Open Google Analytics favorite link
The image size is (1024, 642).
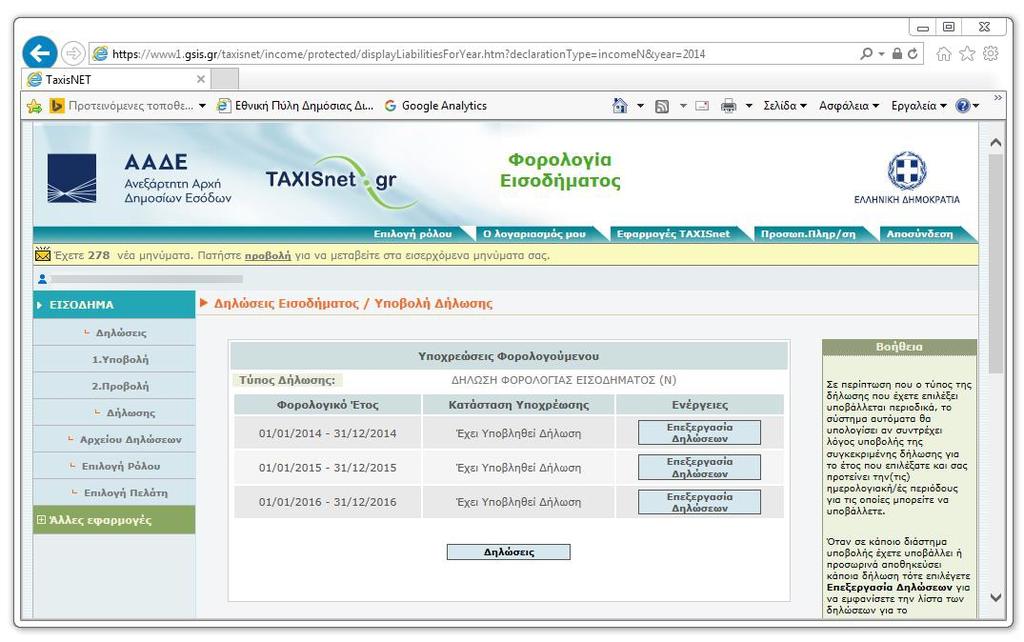[436, 106]
